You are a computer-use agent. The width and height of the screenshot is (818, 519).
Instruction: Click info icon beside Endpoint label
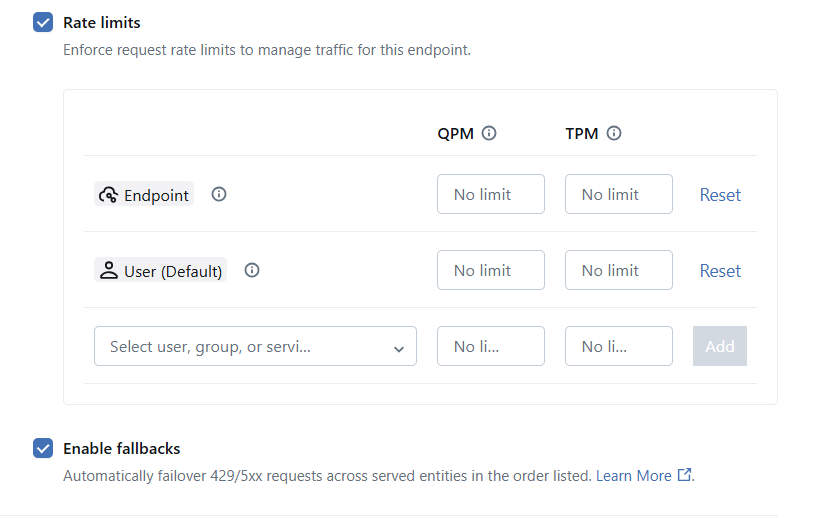coord(219,195)
